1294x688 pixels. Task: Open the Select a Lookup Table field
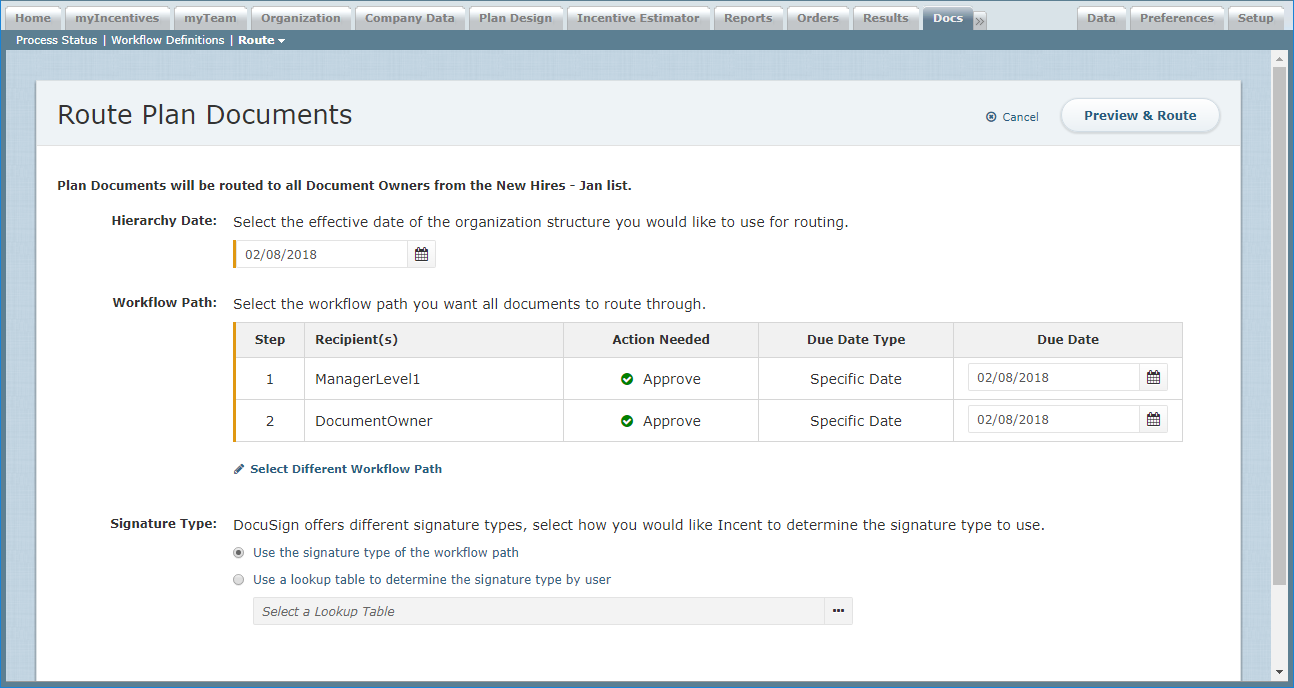point(538,611)
